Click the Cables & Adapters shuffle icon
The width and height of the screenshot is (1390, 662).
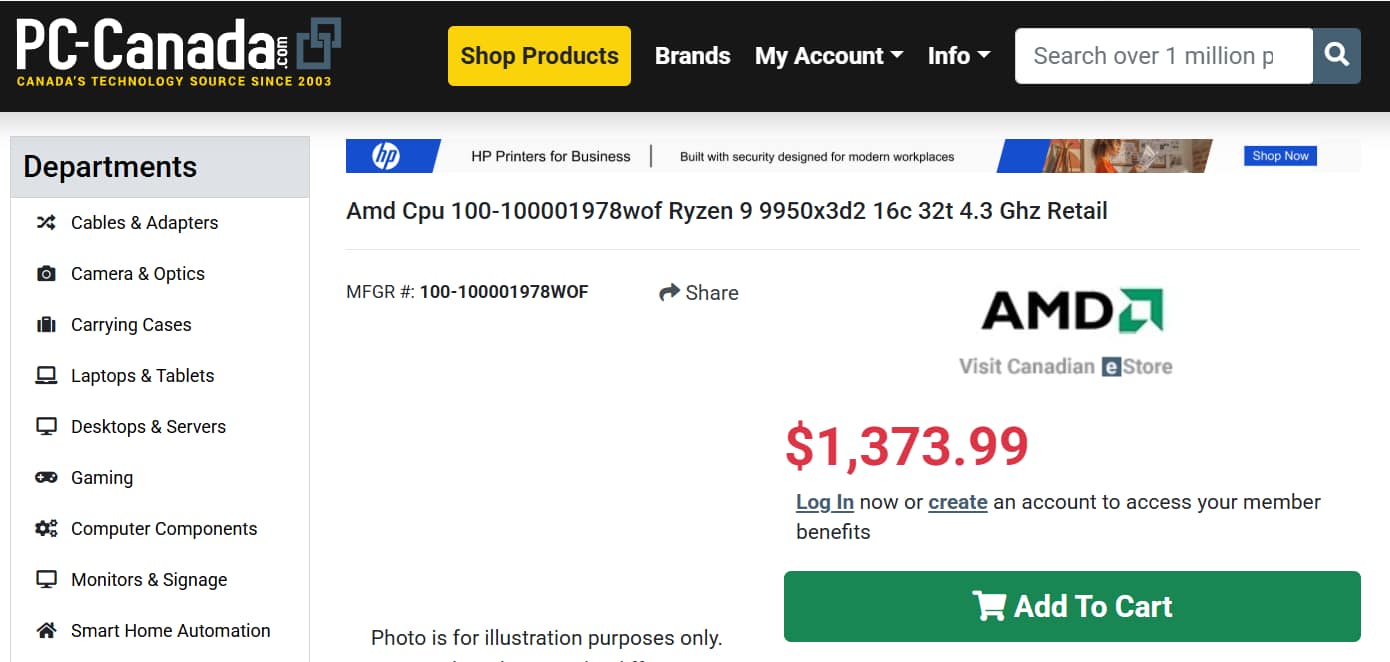[46, 223]
